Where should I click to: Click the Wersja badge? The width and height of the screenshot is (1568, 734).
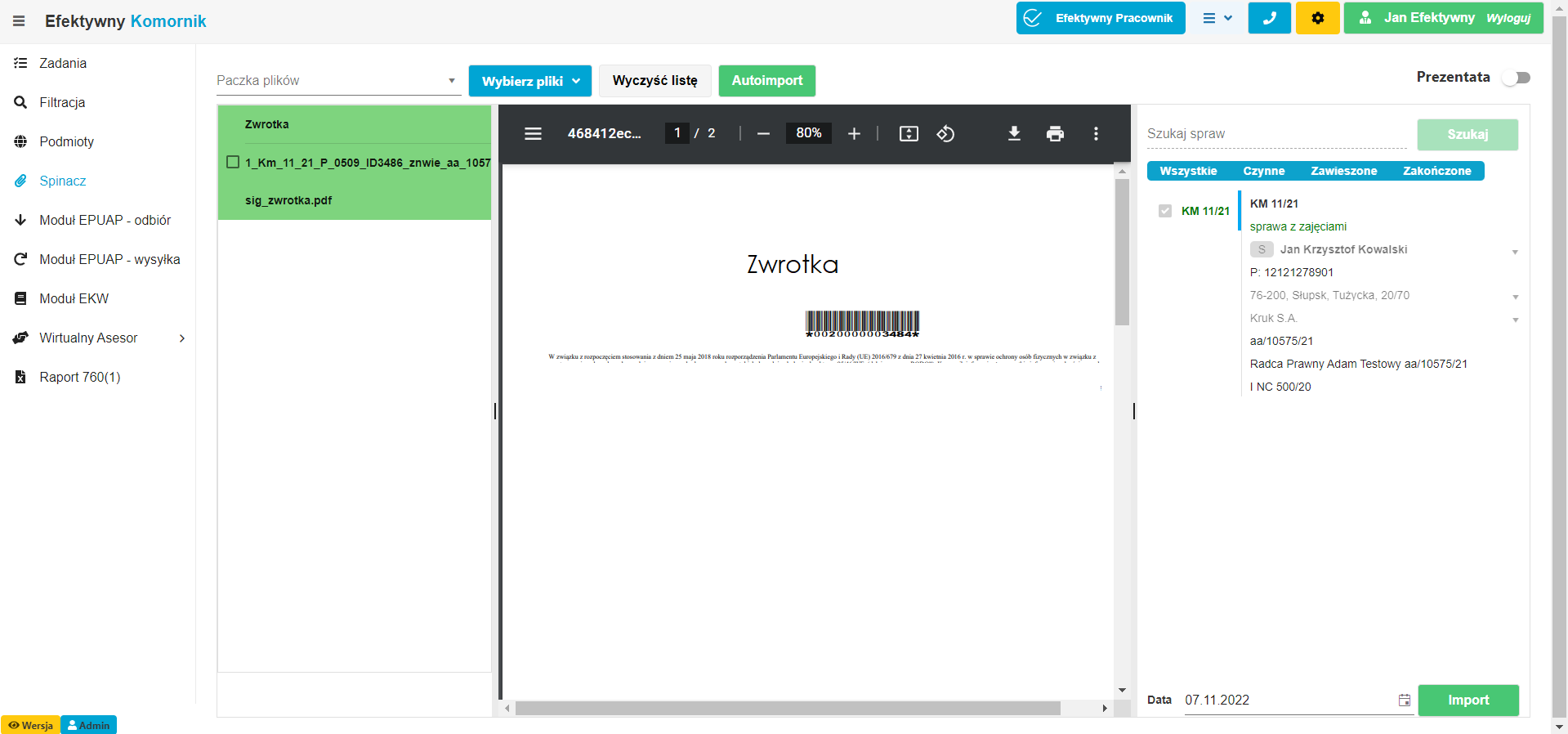point(30,725)
